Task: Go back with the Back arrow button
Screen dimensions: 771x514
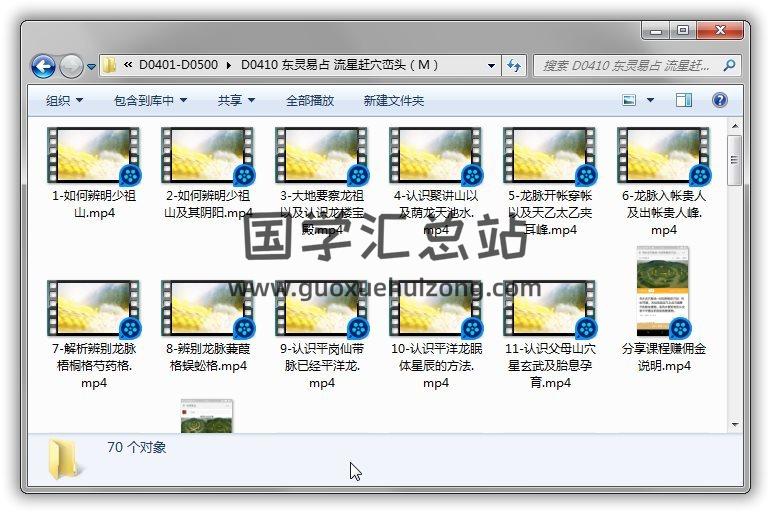Action: coord(43,66)
